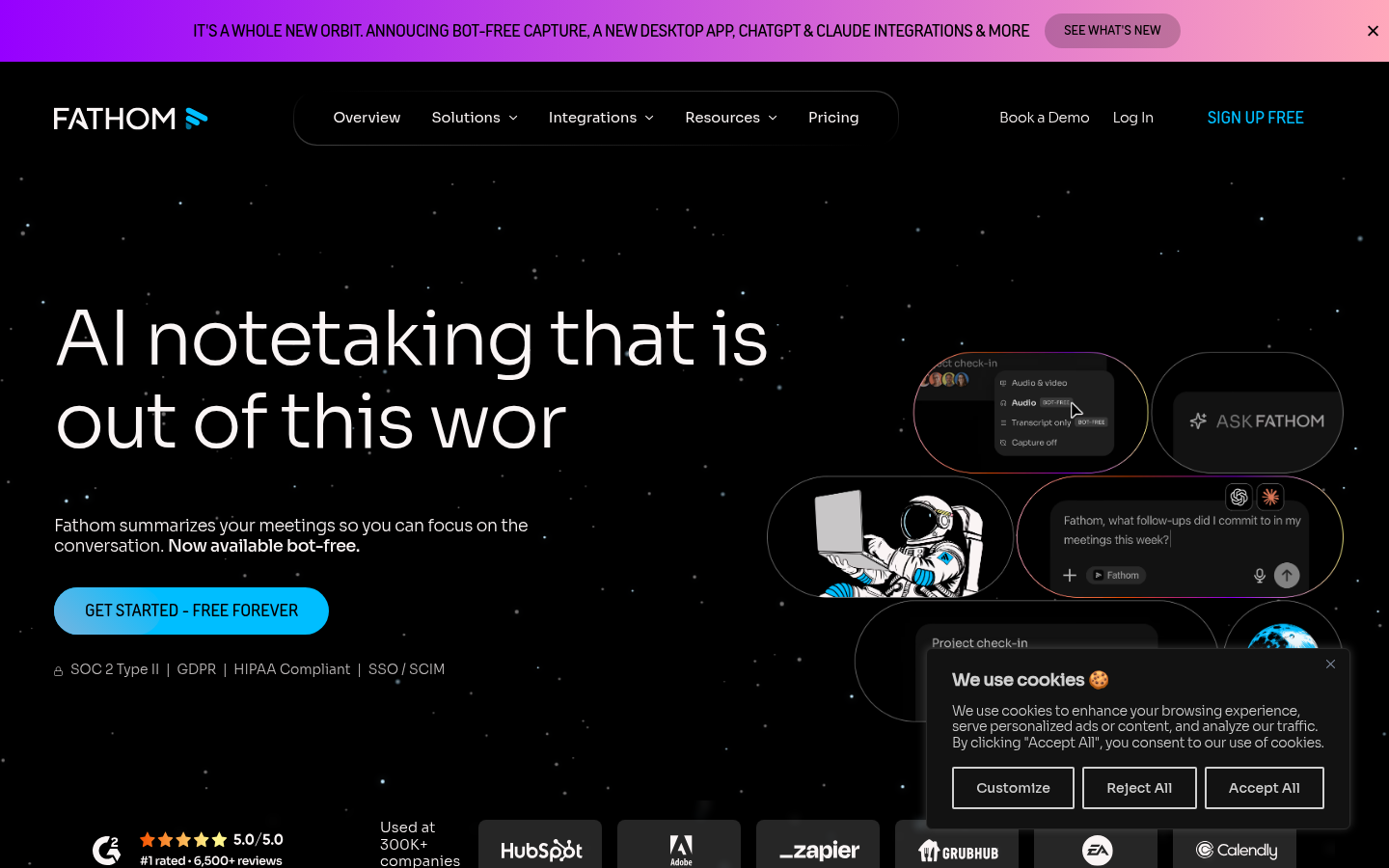The width and height of the screenshot is (1389, 868).
Task: Click the Log In link
Action: [1132, 118]
